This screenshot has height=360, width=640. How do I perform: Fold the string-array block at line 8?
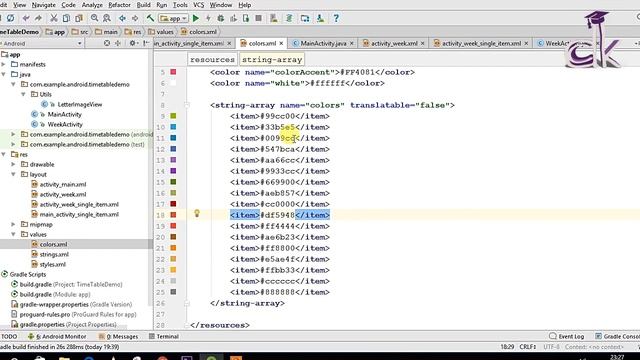tap(187, 105)
